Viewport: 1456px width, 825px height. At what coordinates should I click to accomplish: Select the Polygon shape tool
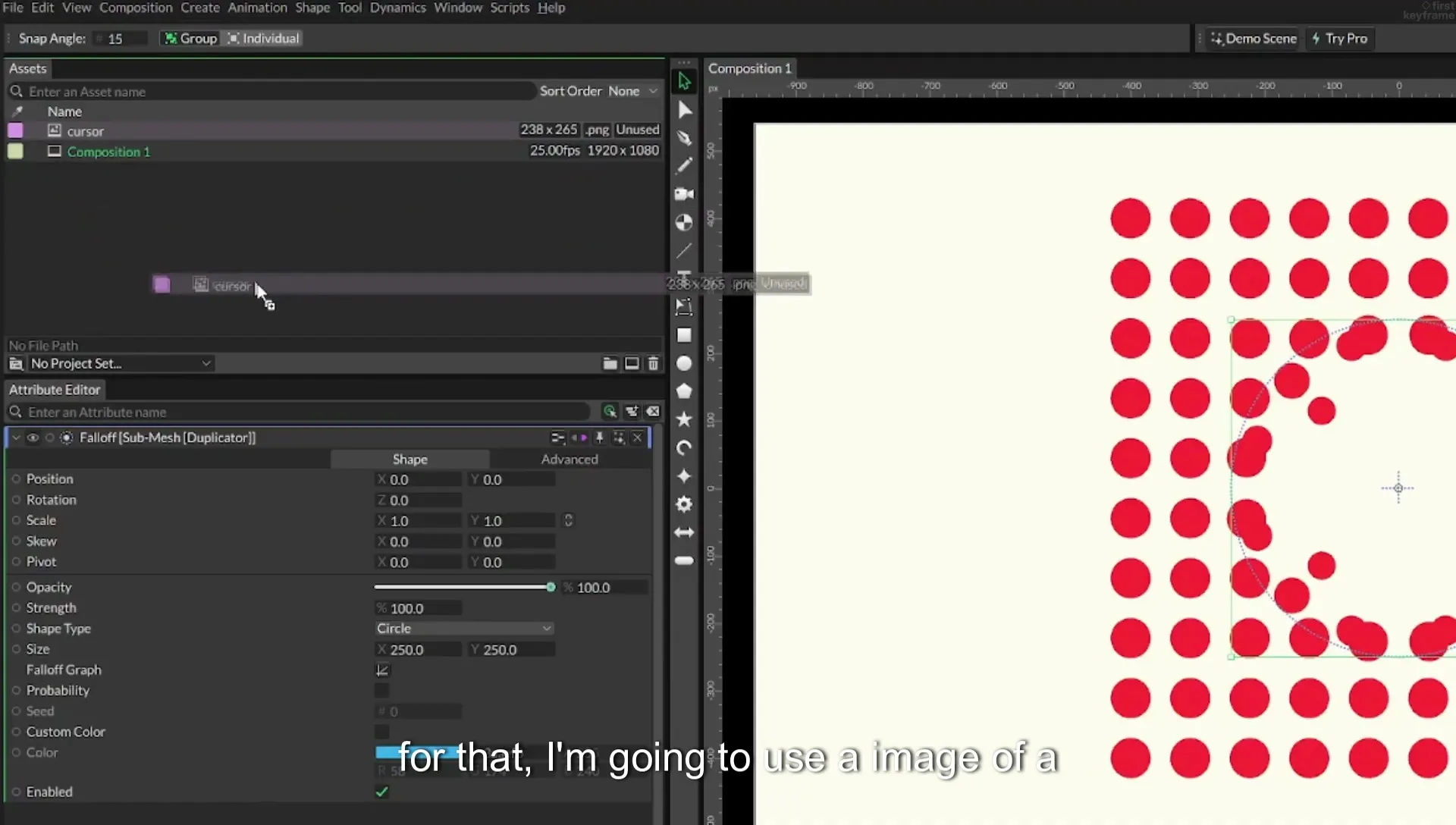point(684,391)
